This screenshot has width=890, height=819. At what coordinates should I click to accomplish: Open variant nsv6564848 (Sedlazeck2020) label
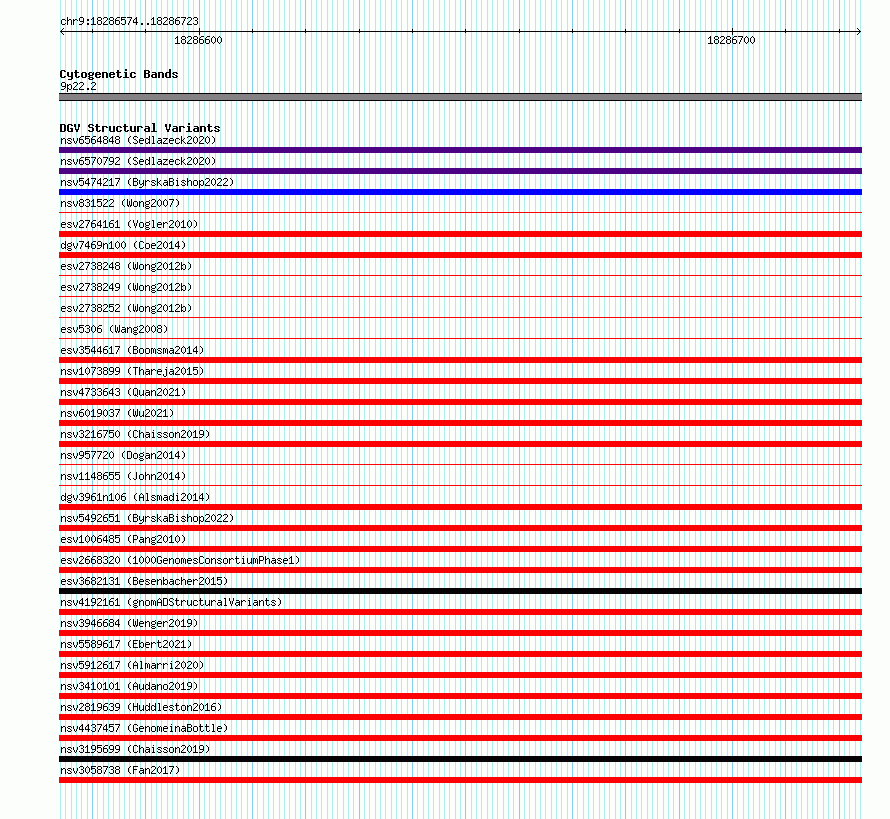pyautogui.click(x=138, y=140)
